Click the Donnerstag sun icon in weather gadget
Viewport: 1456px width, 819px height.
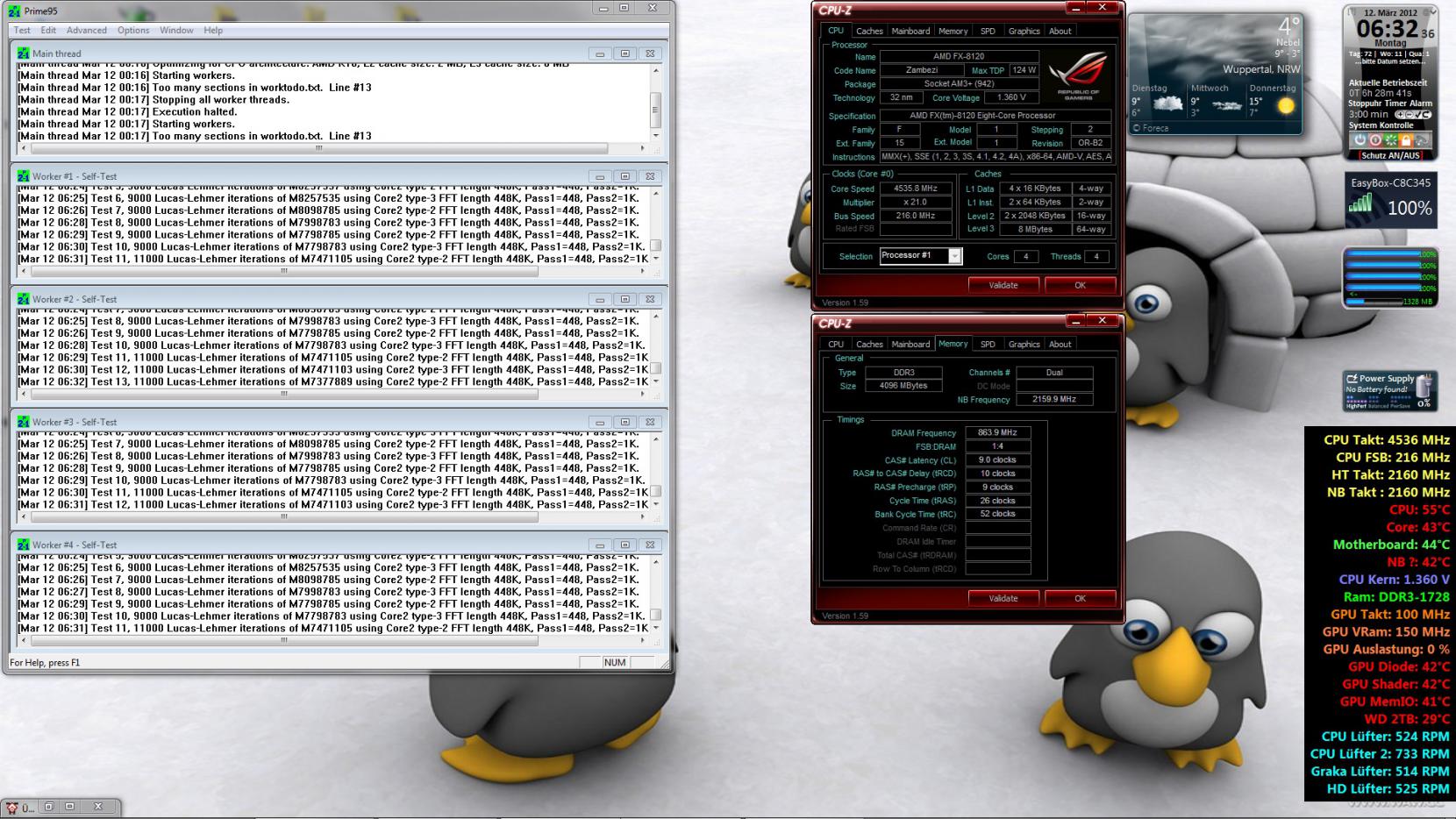(1285, 105)
